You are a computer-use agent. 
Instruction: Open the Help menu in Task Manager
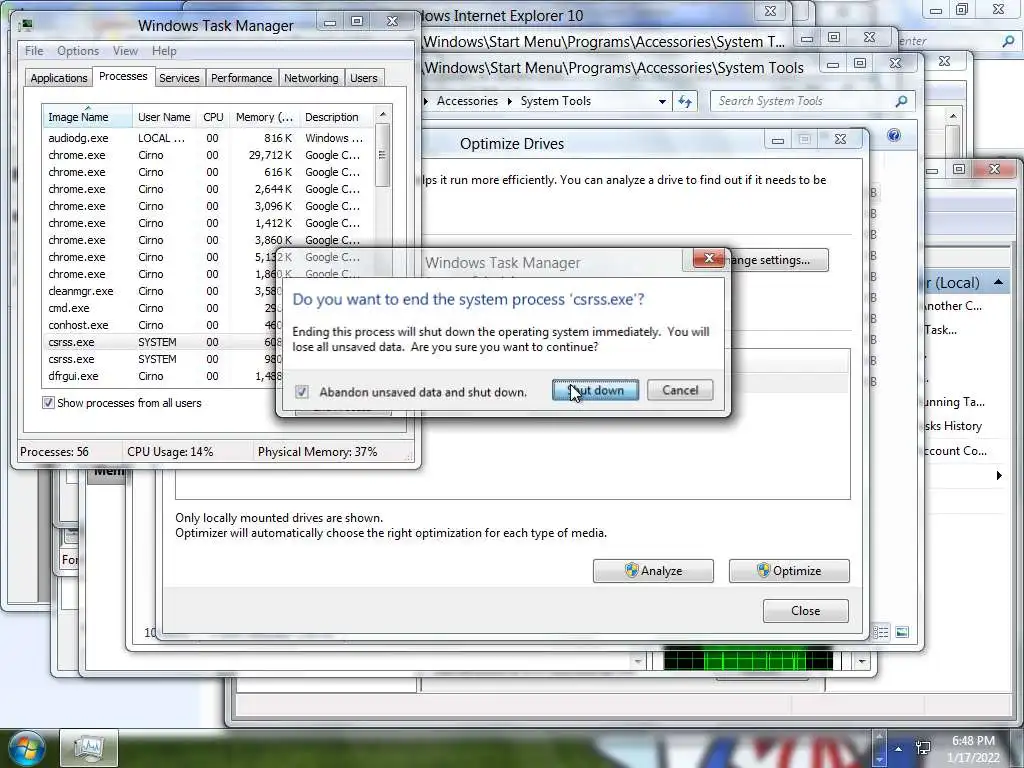coord(164,51)
